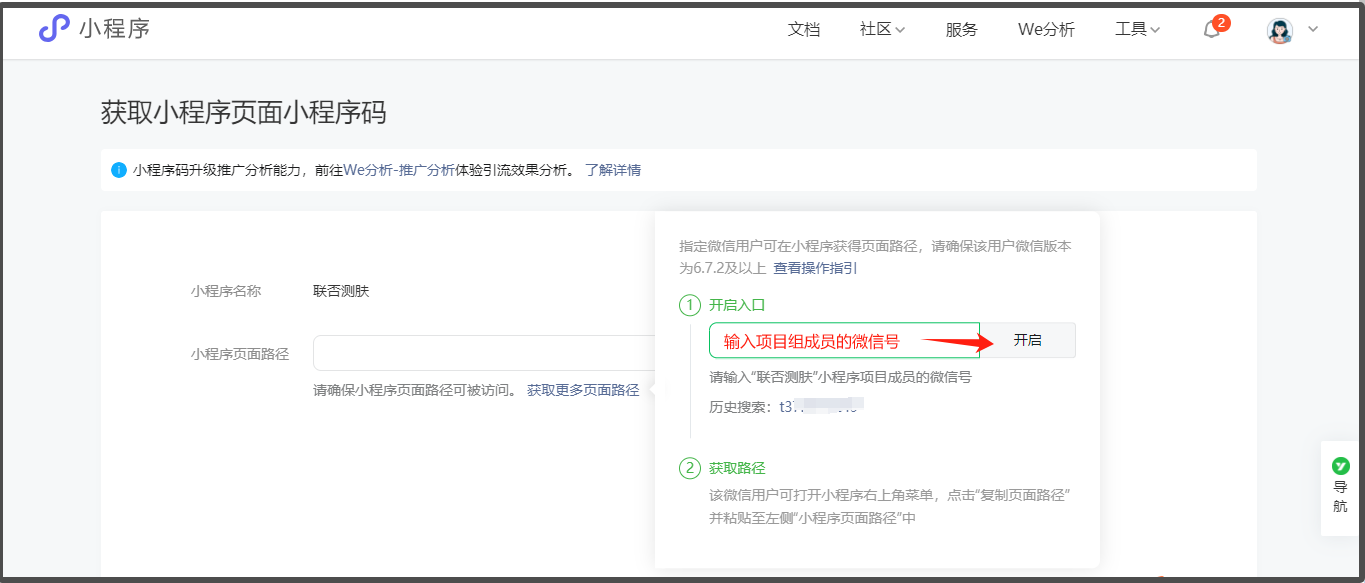The height and width of the screenshot is (583, 1365).
Task: Expand the 社区 dropdown menu
Action: [x=882, y=30]
